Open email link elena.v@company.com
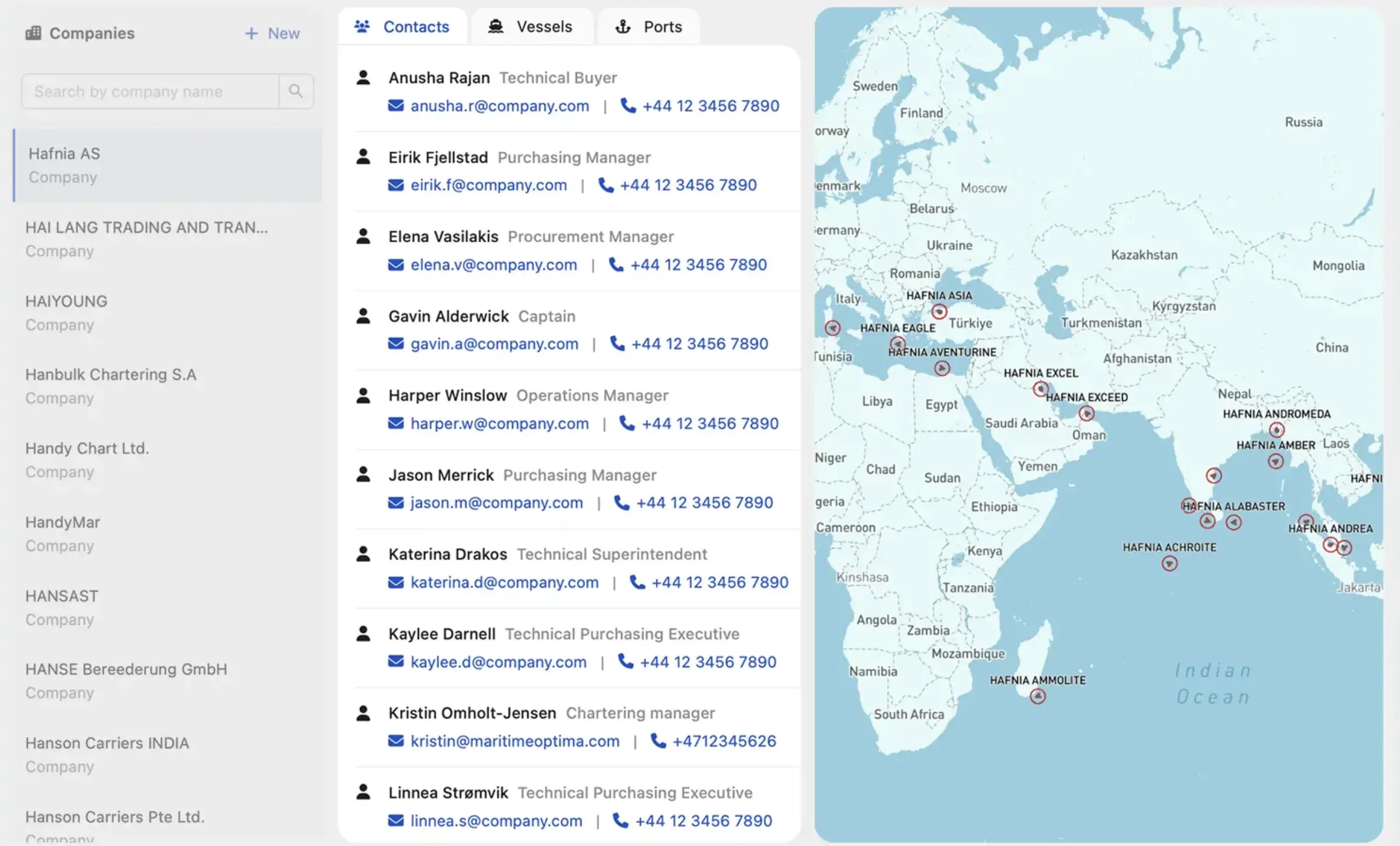This screenshot has width=1400, height=846. point(494,264)
